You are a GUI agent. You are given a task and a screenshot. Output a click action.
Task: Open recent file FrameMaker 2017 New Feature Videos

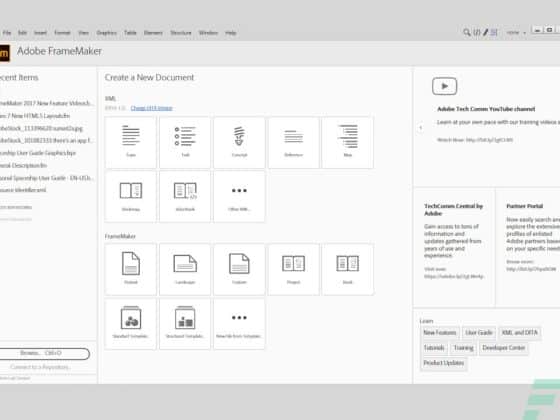point(47,103)
